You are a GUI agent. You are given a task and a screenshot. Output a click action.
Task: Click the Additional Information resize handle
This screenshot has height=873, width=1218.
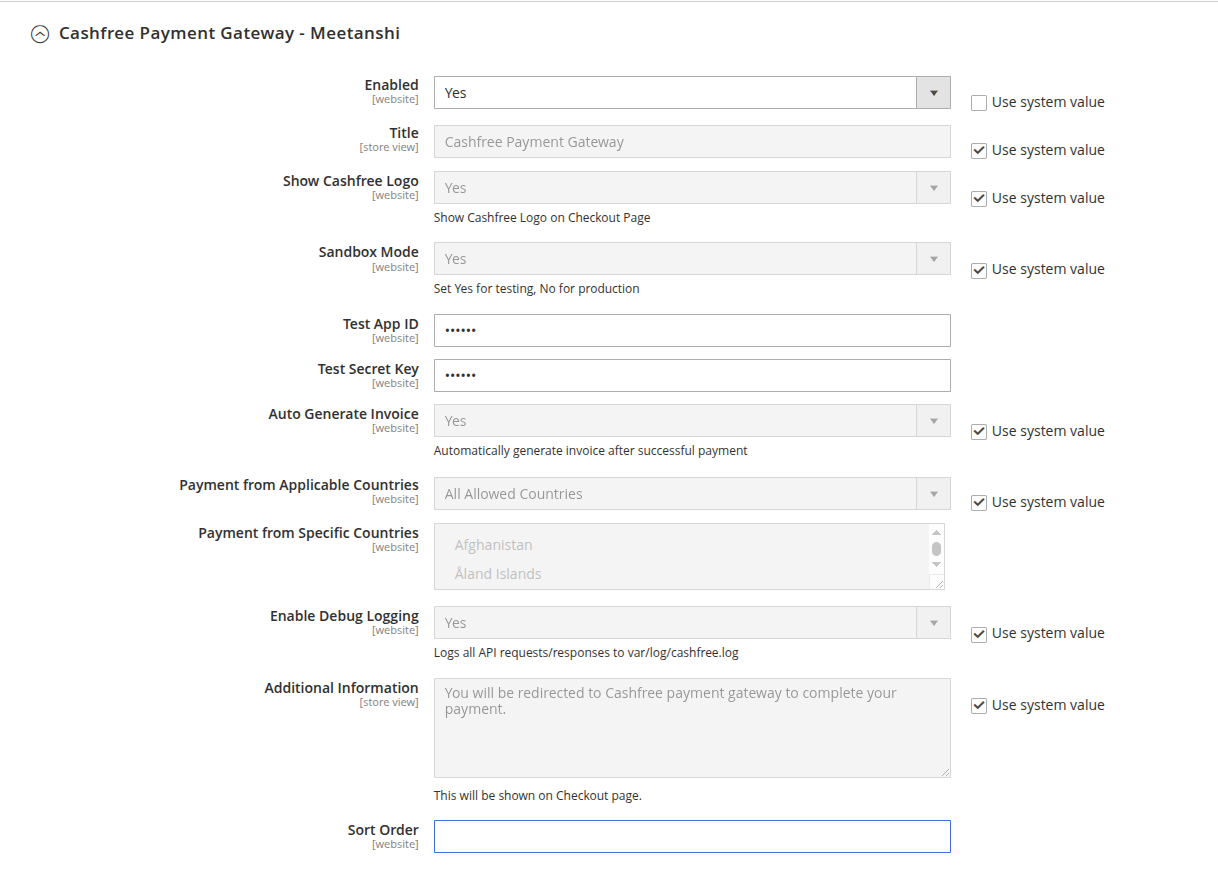tap(944, 771)
